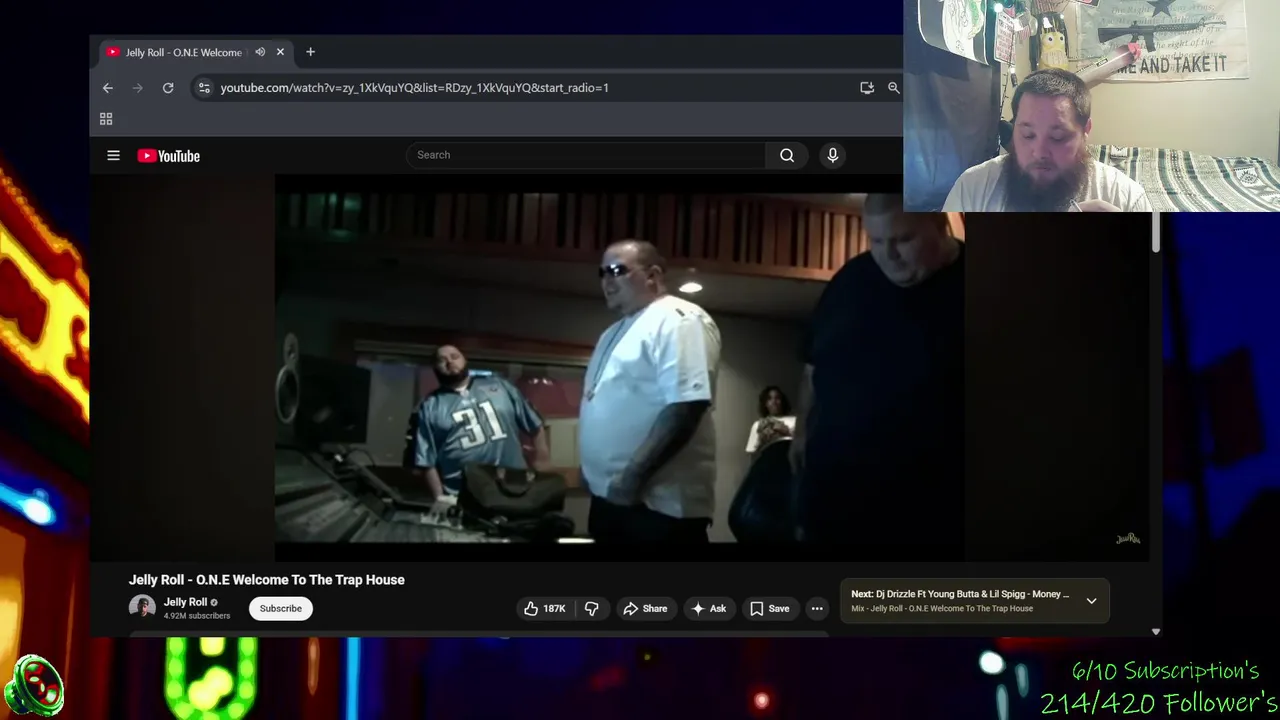Click the install app icon in the address bar
This screenshot has width=1280, height=720.
click(x=867, y=88)
